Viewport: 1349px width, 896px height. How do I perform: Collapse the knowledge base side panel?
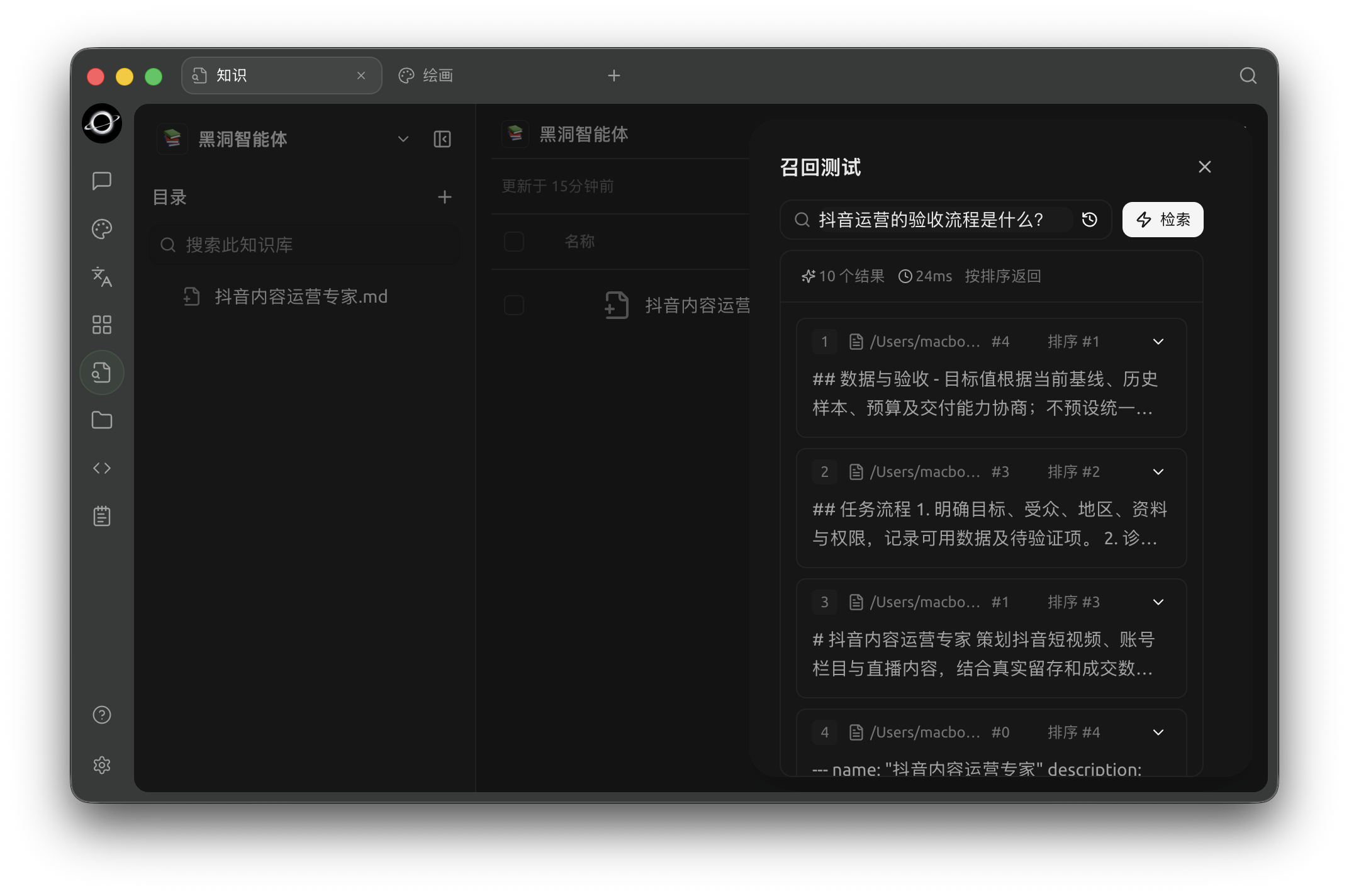(x=442, y=139)
